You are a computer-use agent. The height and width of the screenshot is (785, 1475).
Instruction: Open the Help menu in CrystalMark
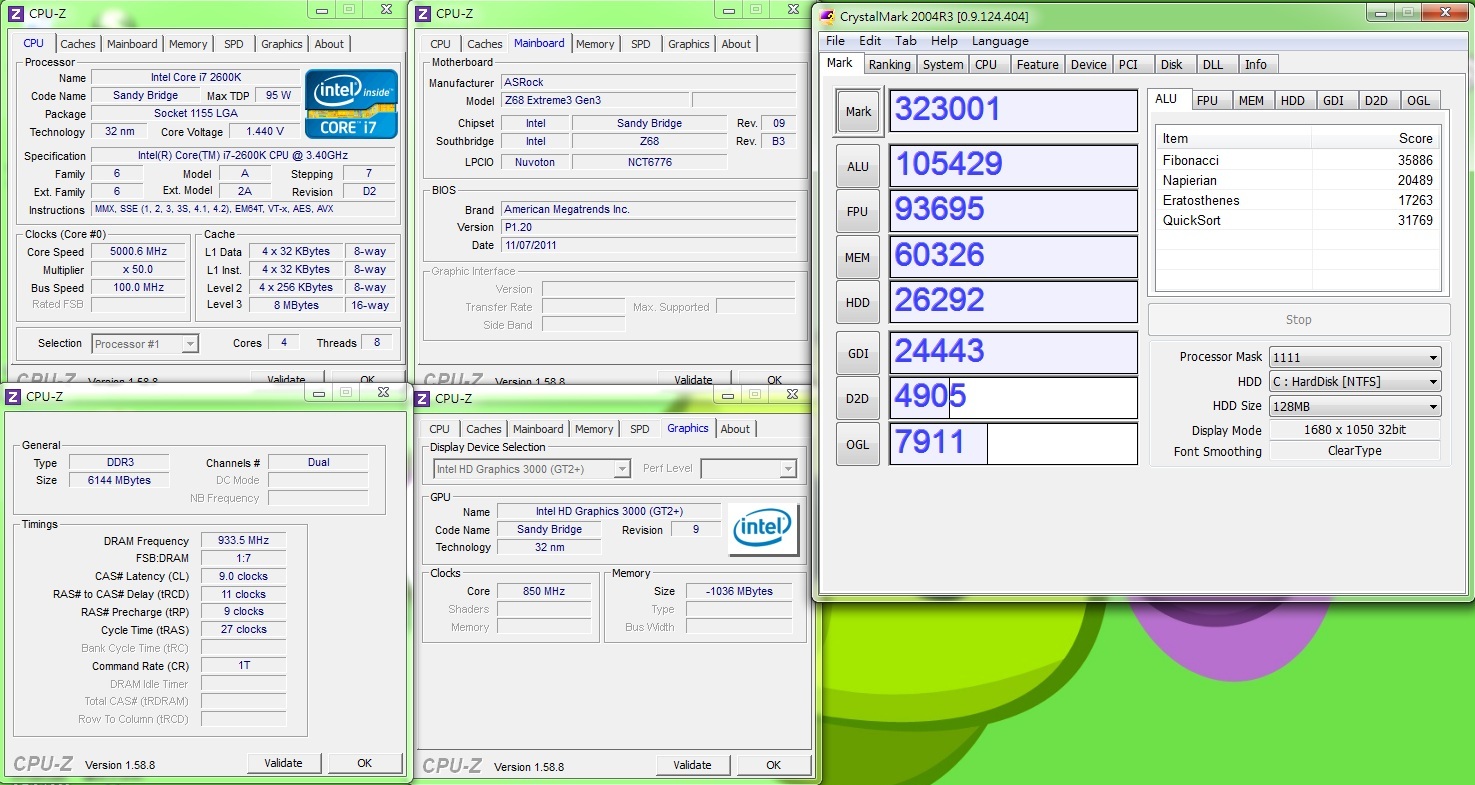point(944,41)
